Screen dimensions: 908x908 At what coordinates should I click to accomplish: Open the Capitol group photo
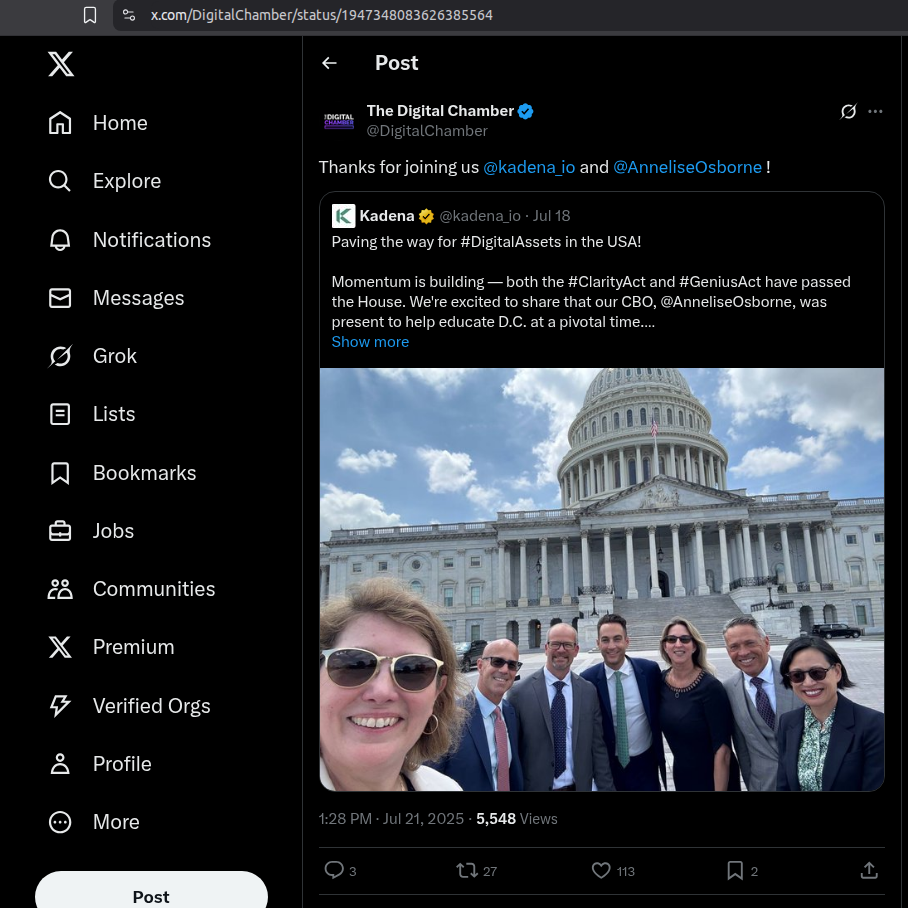[602, 579]
